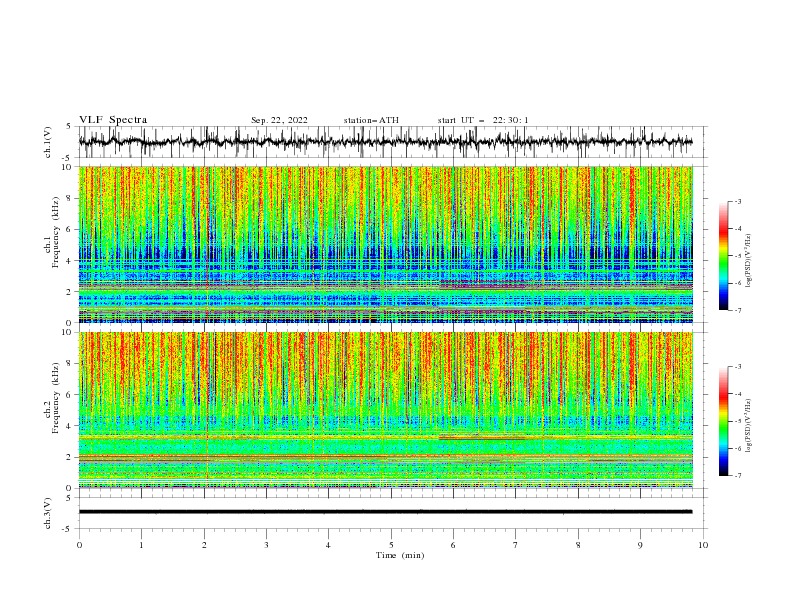This screenshot has width=792, height=612.
Task: Click time axis tick label "5"
Action: [x=391, y=545]
